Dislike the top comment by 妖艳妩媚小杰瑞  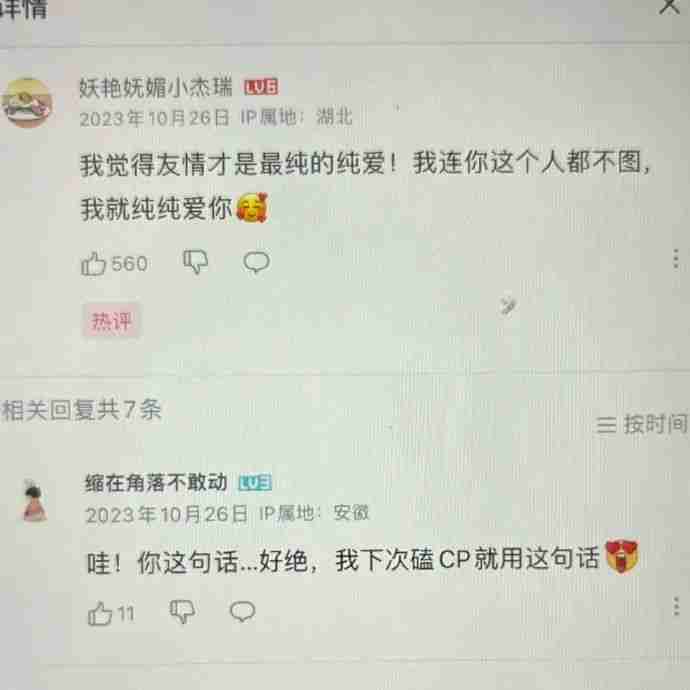coord(196,262)
